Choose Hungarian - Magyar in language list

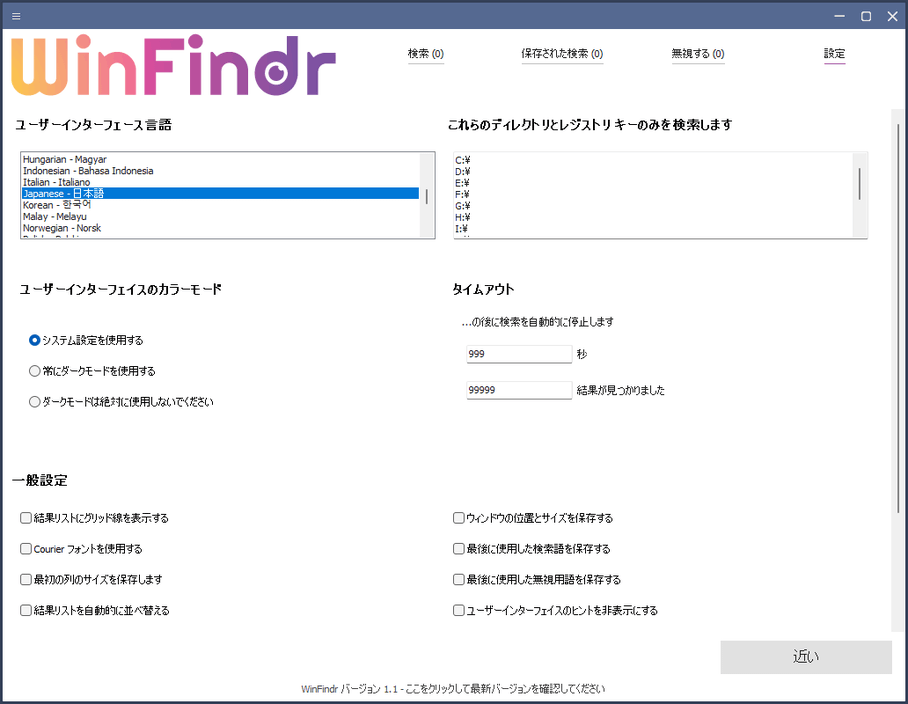[220, 159]
